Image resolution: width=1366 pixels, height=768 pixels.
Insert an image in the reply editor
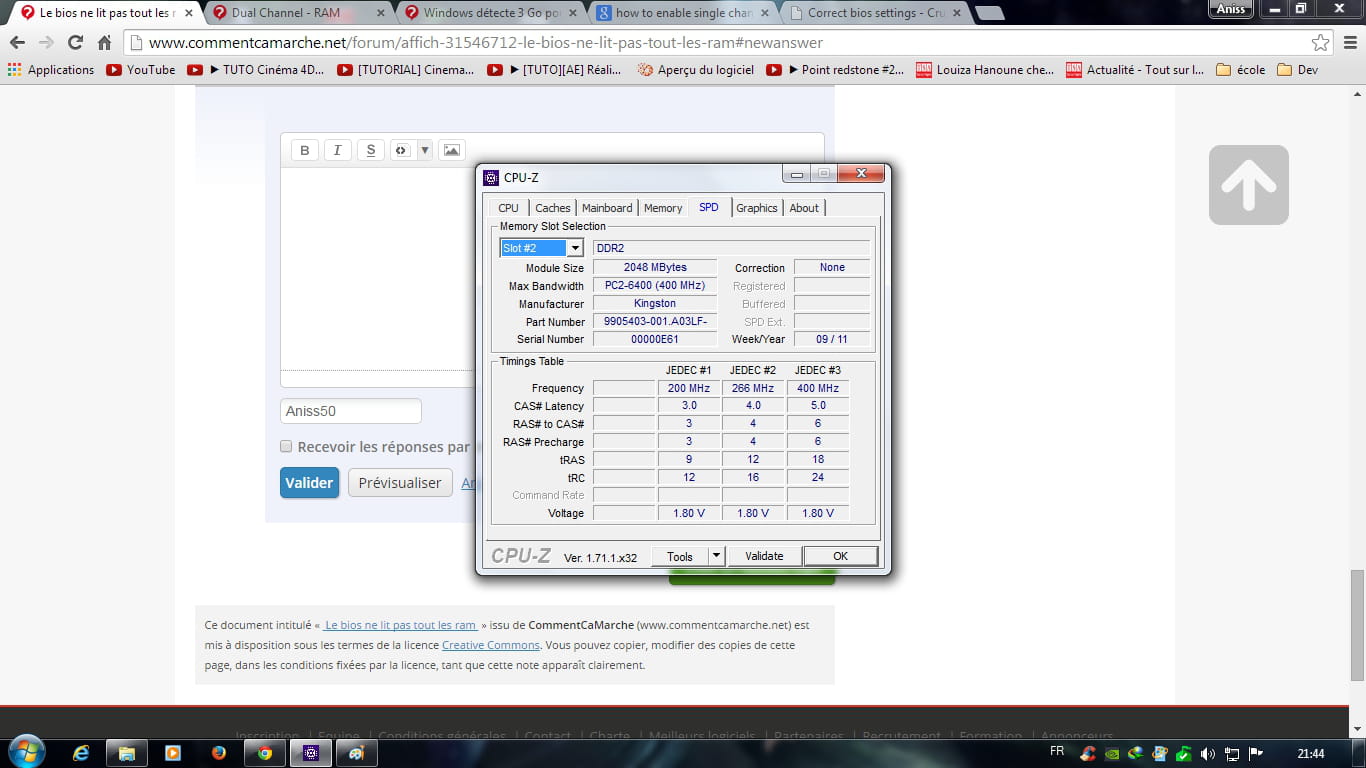point(452,150)
